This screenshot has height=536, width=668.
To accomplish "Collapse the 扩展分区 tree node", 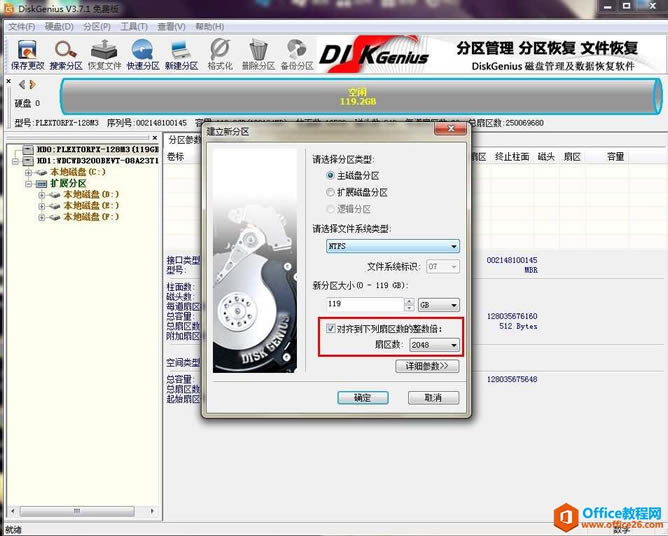I will point(29,184).
